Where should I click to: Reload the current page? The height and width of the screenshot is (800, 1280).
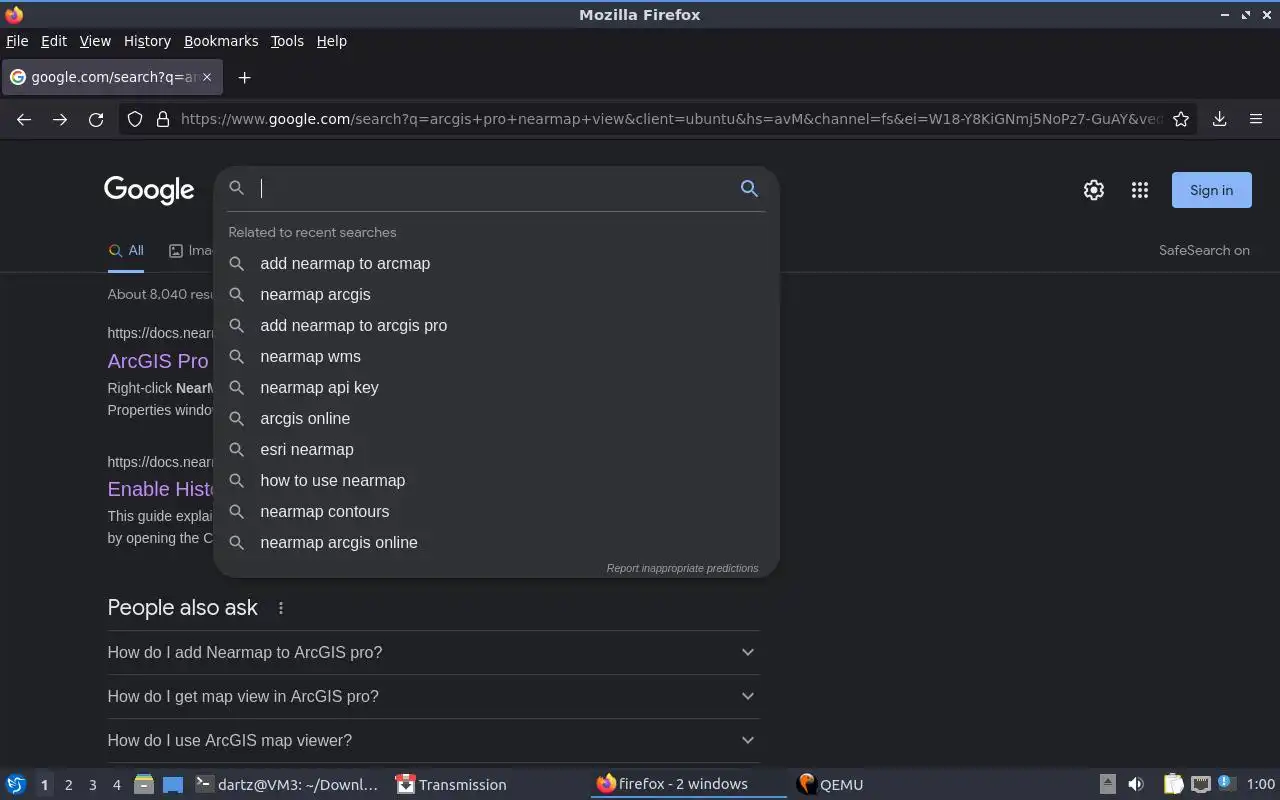pyautogui.click(x=96, y=119)
